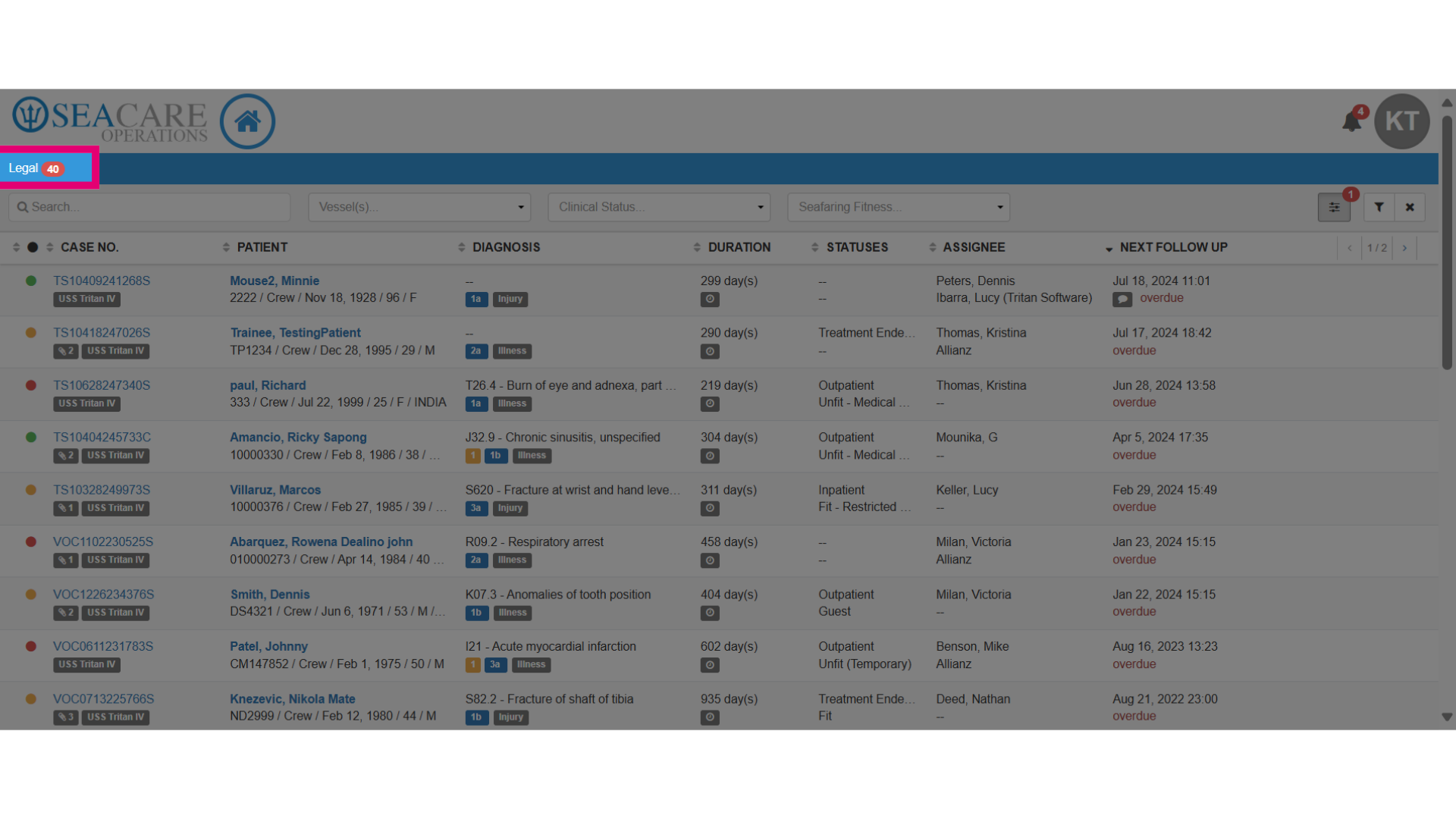Click the orange 1 badge for Acute myocardial infarction

pos(472,665)
